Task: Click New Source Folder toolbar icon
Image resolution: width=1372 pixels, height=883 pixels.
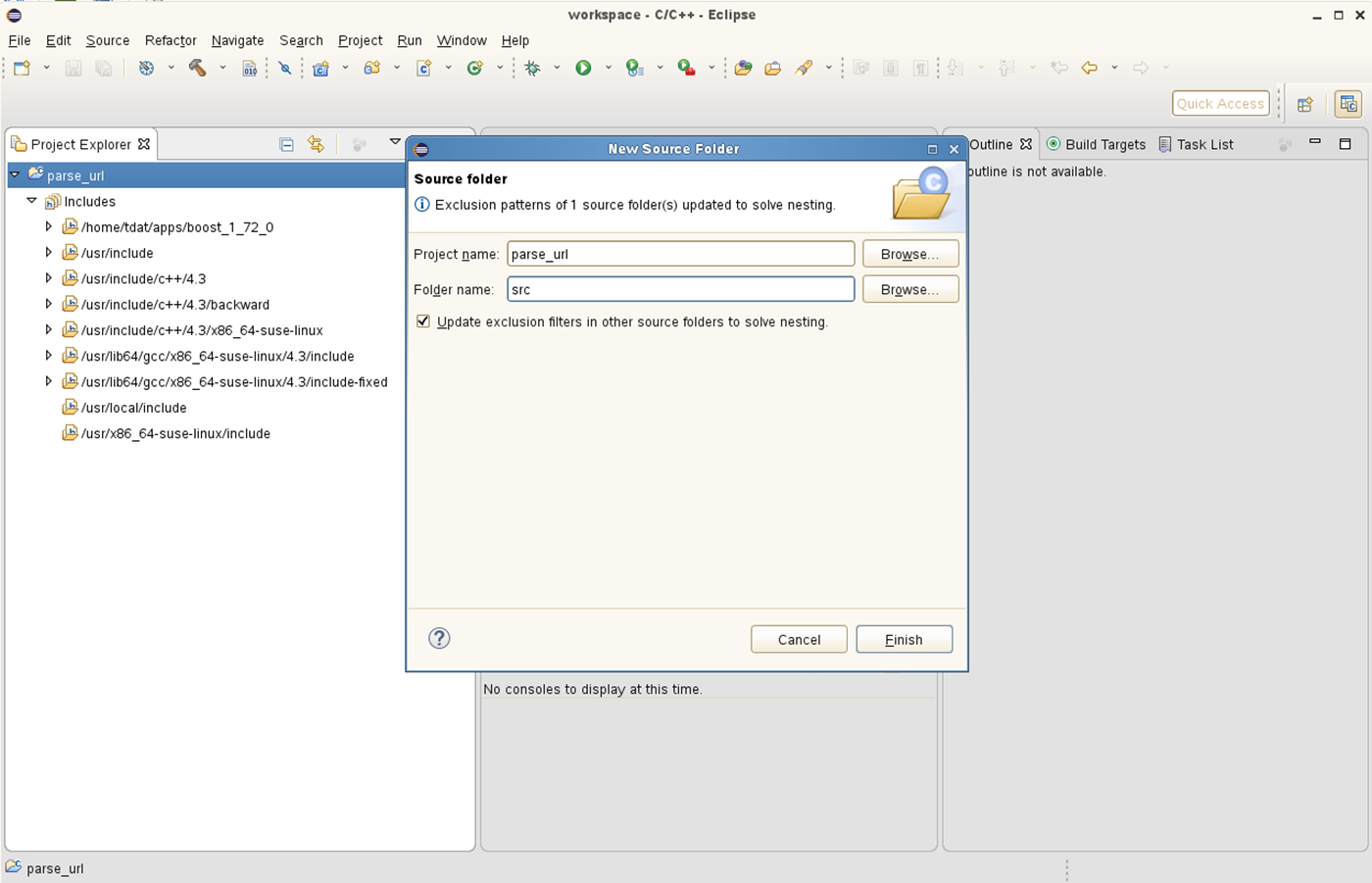Action: point(372,68)
